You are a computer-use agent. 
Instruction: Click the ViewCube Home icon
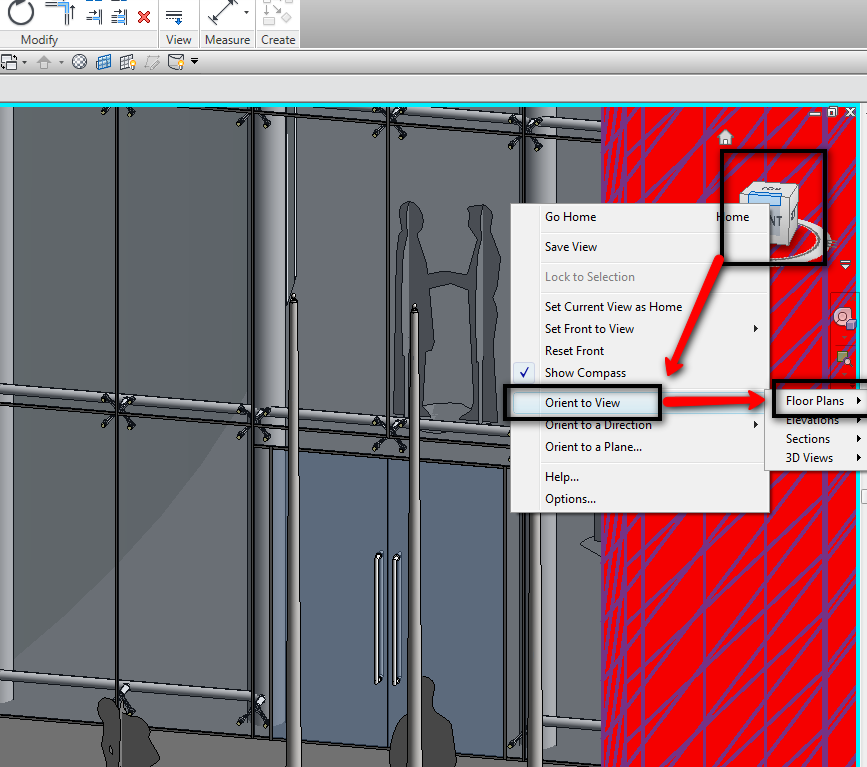[726, 137]
